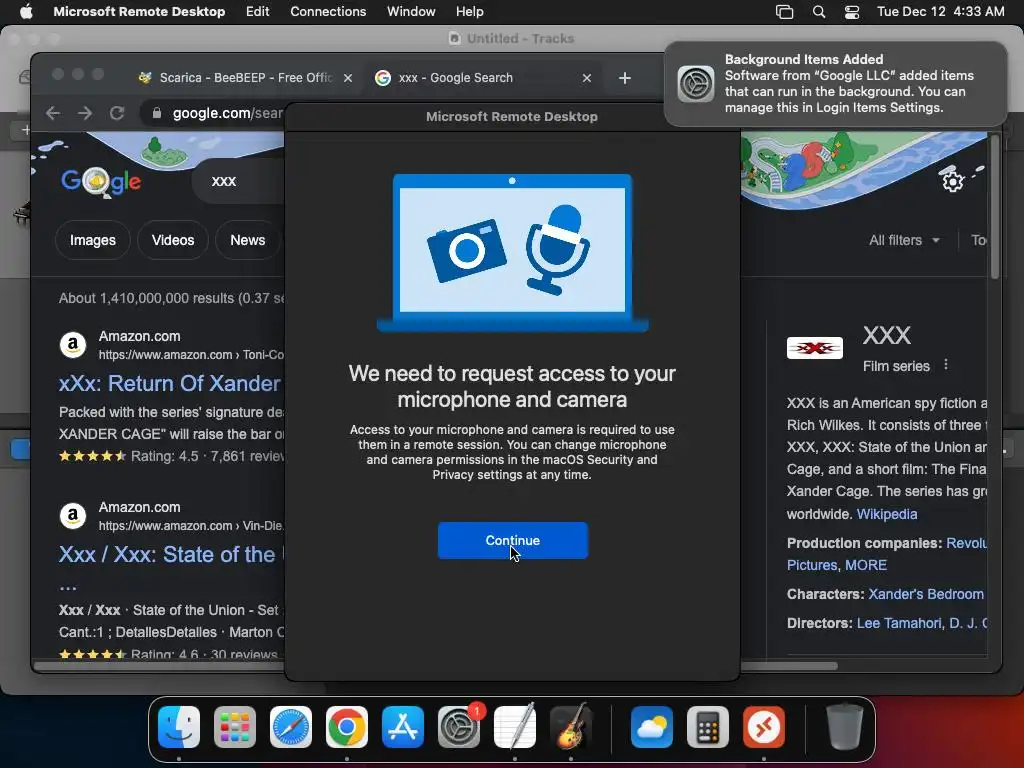Screen dimensions: 1024x768
Task: Open TextEdit from the Dock
Action: coord(515,727)
